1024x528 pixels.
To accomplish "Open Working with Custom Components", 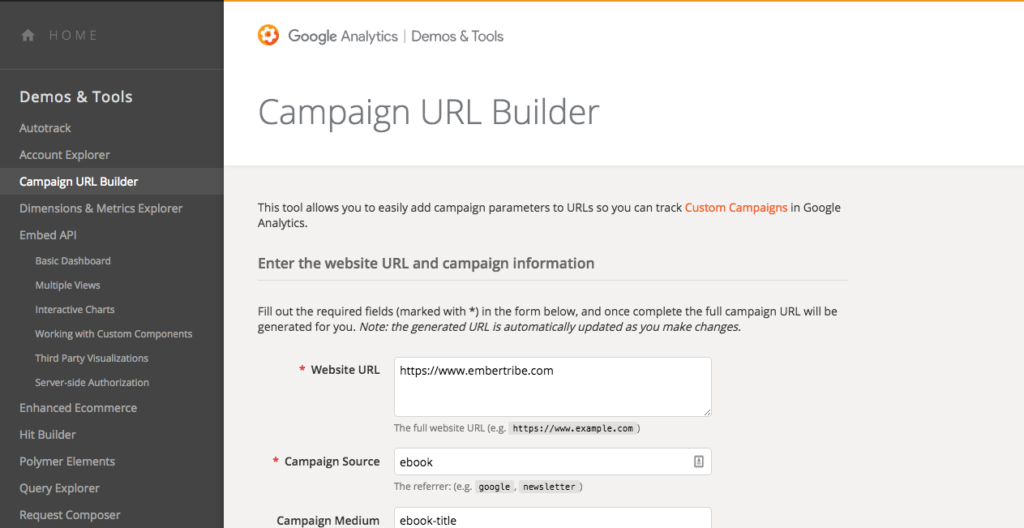I will 114,334.
